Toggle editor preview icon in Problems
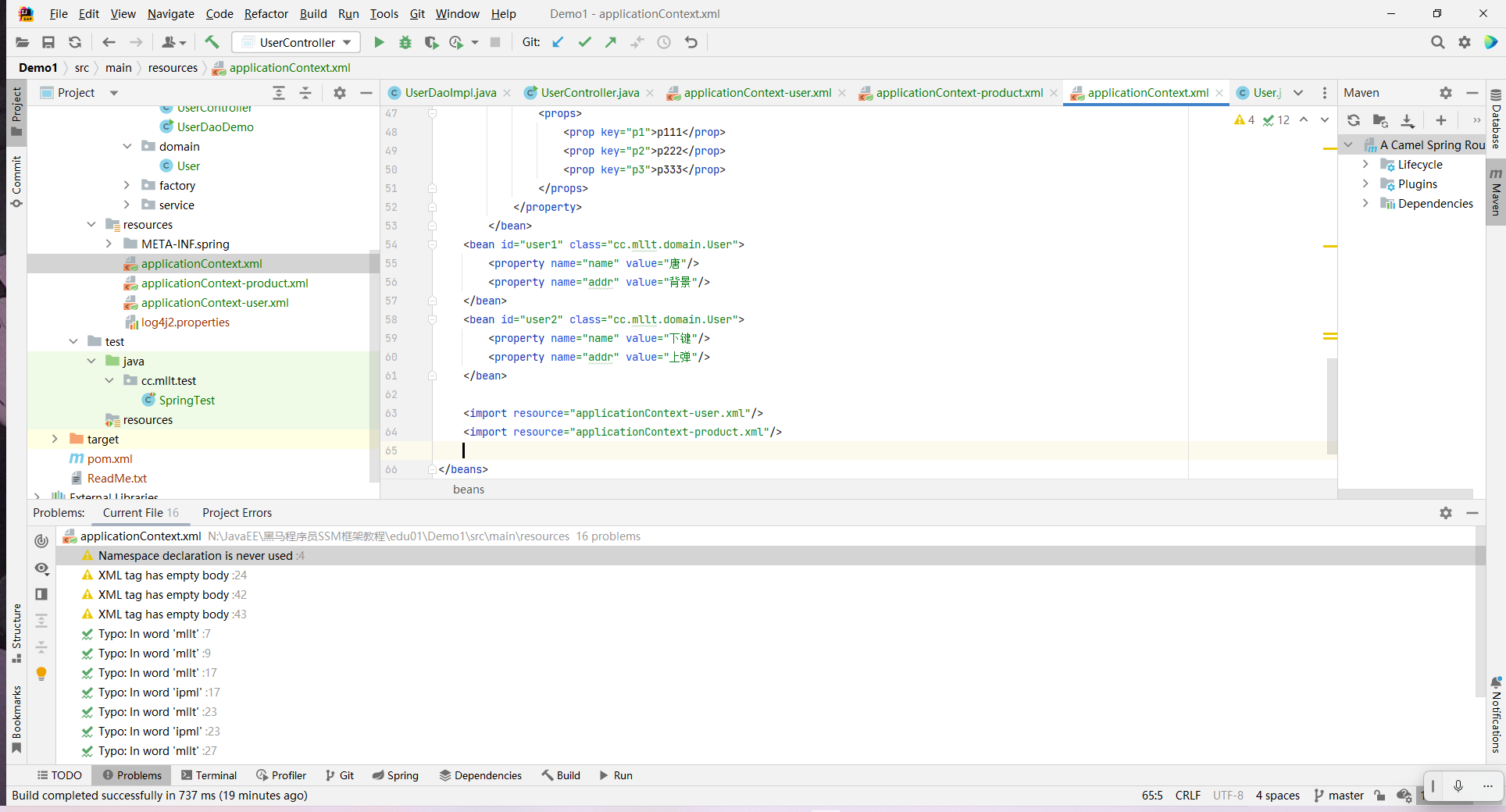This screenshot has width=1506, height=812. click(x=41, y=594)
